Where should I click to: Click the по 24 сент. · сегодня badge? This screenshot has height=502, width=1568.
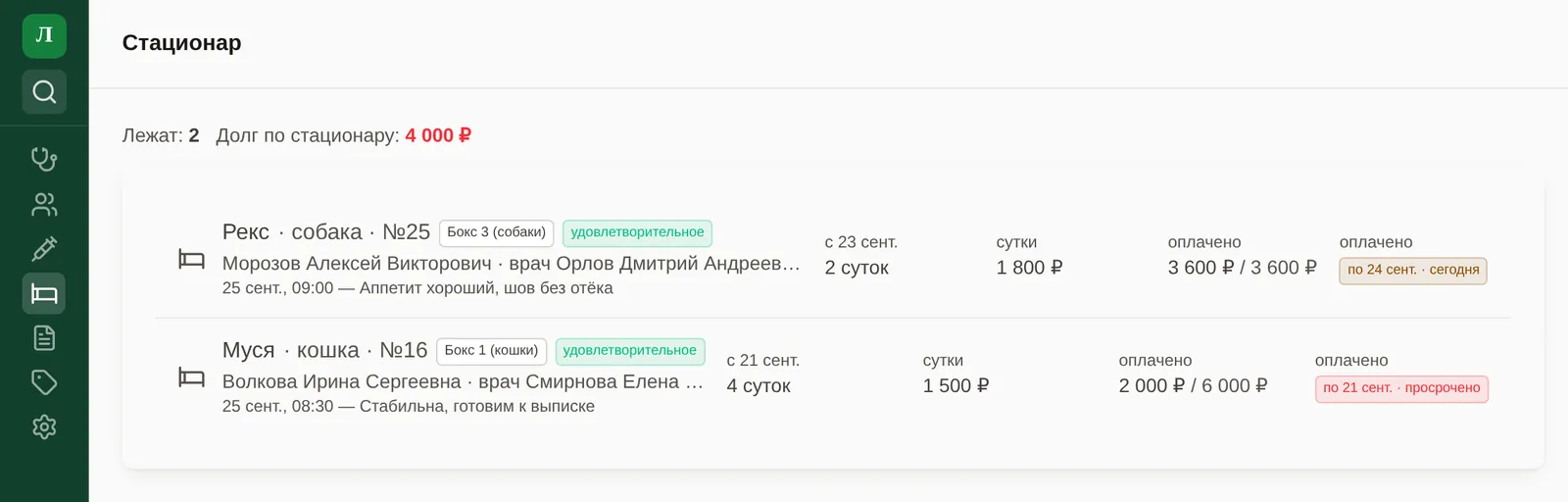coord(1413,270)
